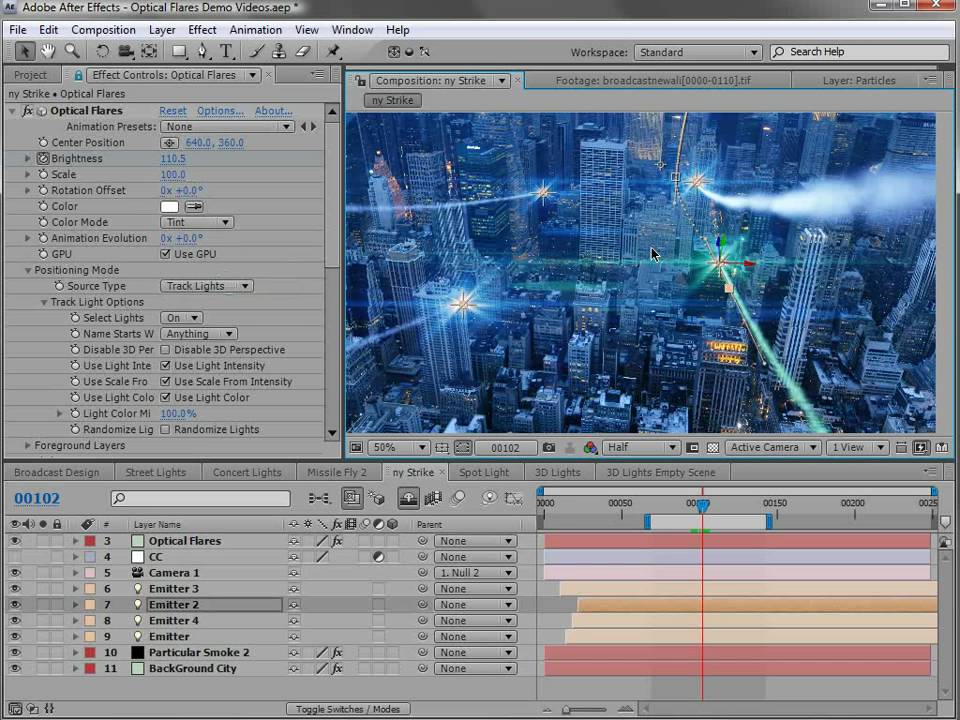Select the Horizontal Type tool
960x720 pixels.
coord(227,51)
